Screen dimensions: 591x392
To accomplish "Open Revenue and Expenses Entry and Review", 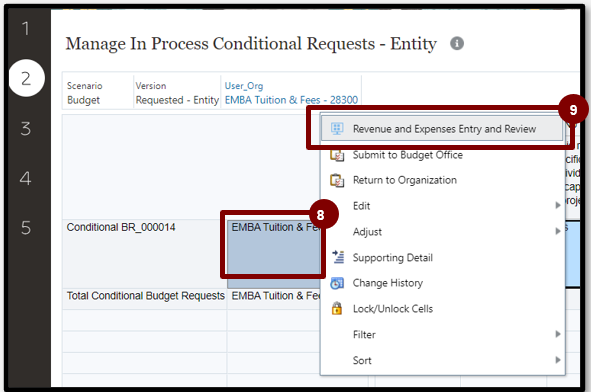I will pos(442,129).
